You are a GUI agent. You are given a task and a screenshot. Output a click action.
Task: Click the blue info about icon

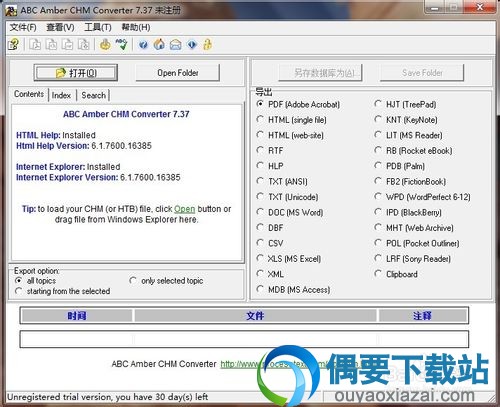coord(192,44)
